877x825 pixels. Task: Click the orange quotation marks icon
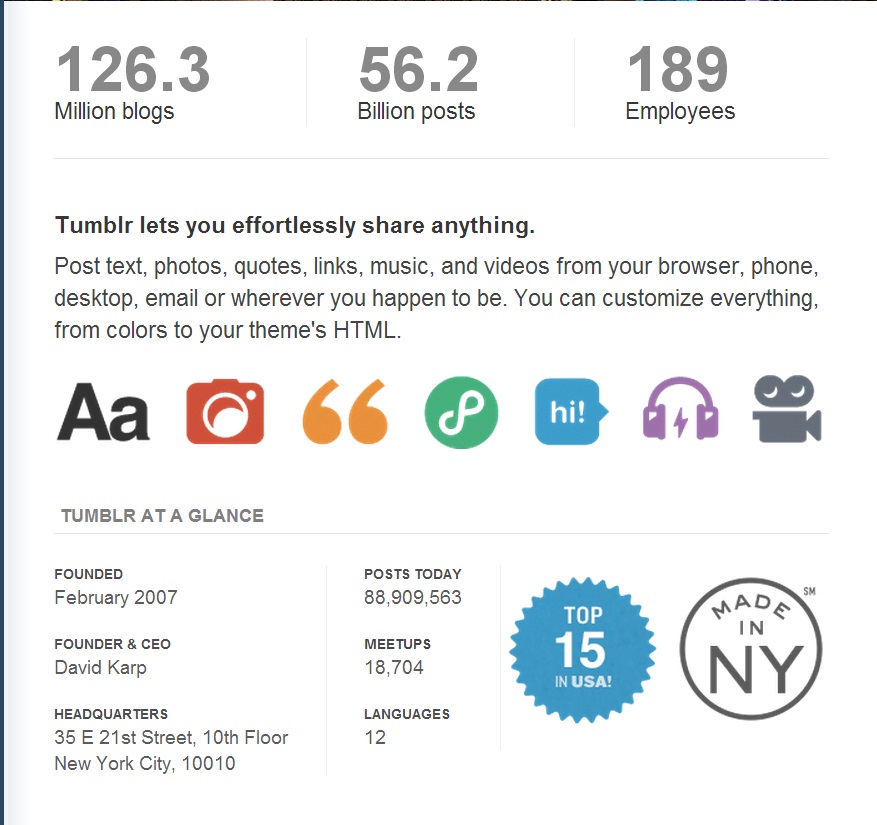click(x=345, y=412)
